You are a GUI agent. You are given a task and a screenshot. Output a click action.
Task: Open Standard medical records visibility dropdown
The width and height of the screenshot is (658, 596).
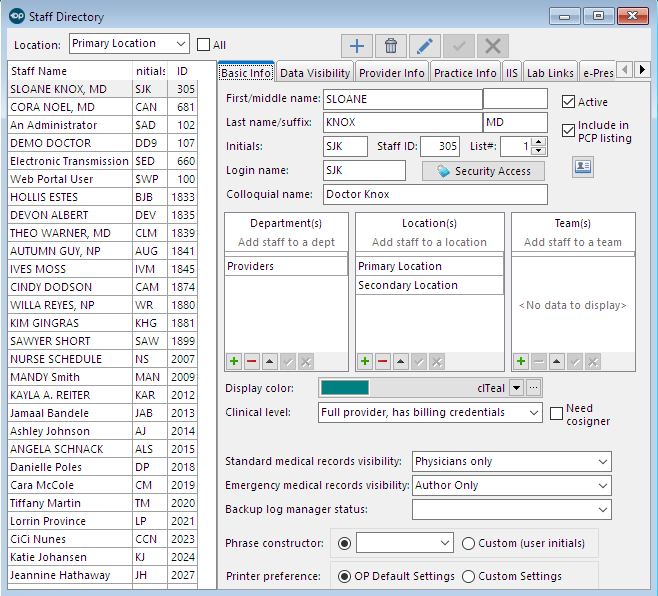601,461
